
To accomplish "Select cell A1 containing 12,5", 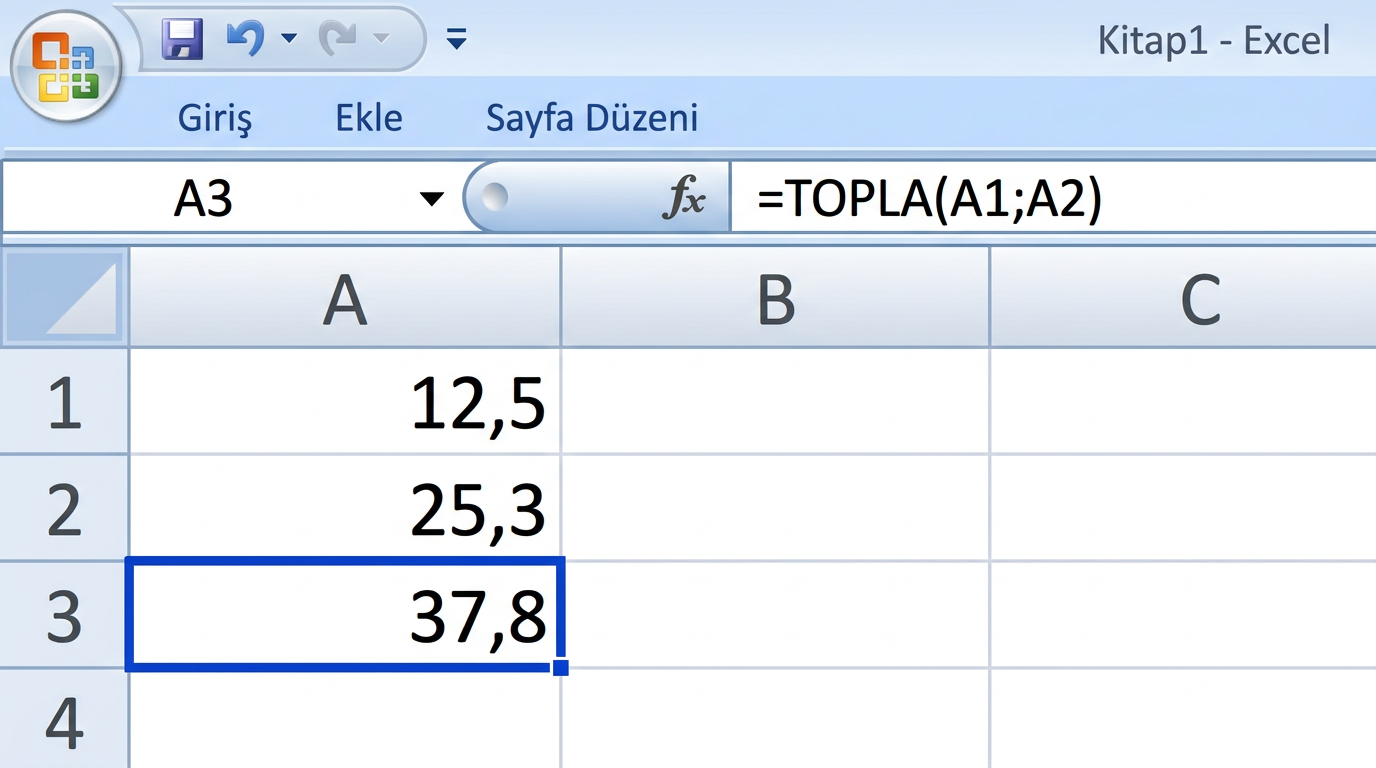I will (x=345, y=403).
